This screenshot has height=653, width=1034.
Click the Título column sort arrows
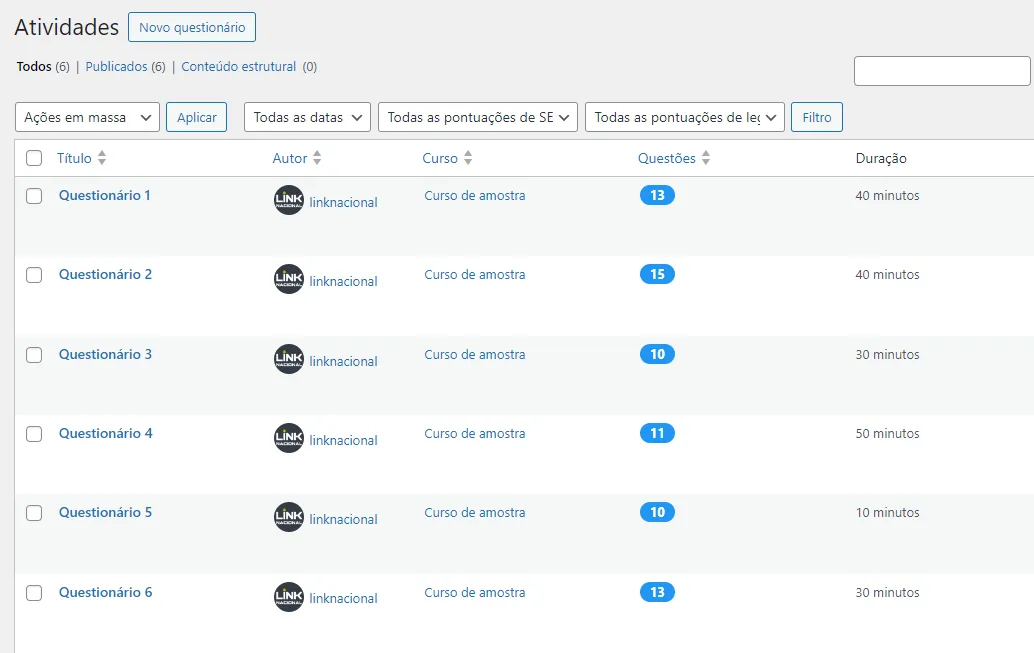102,158
